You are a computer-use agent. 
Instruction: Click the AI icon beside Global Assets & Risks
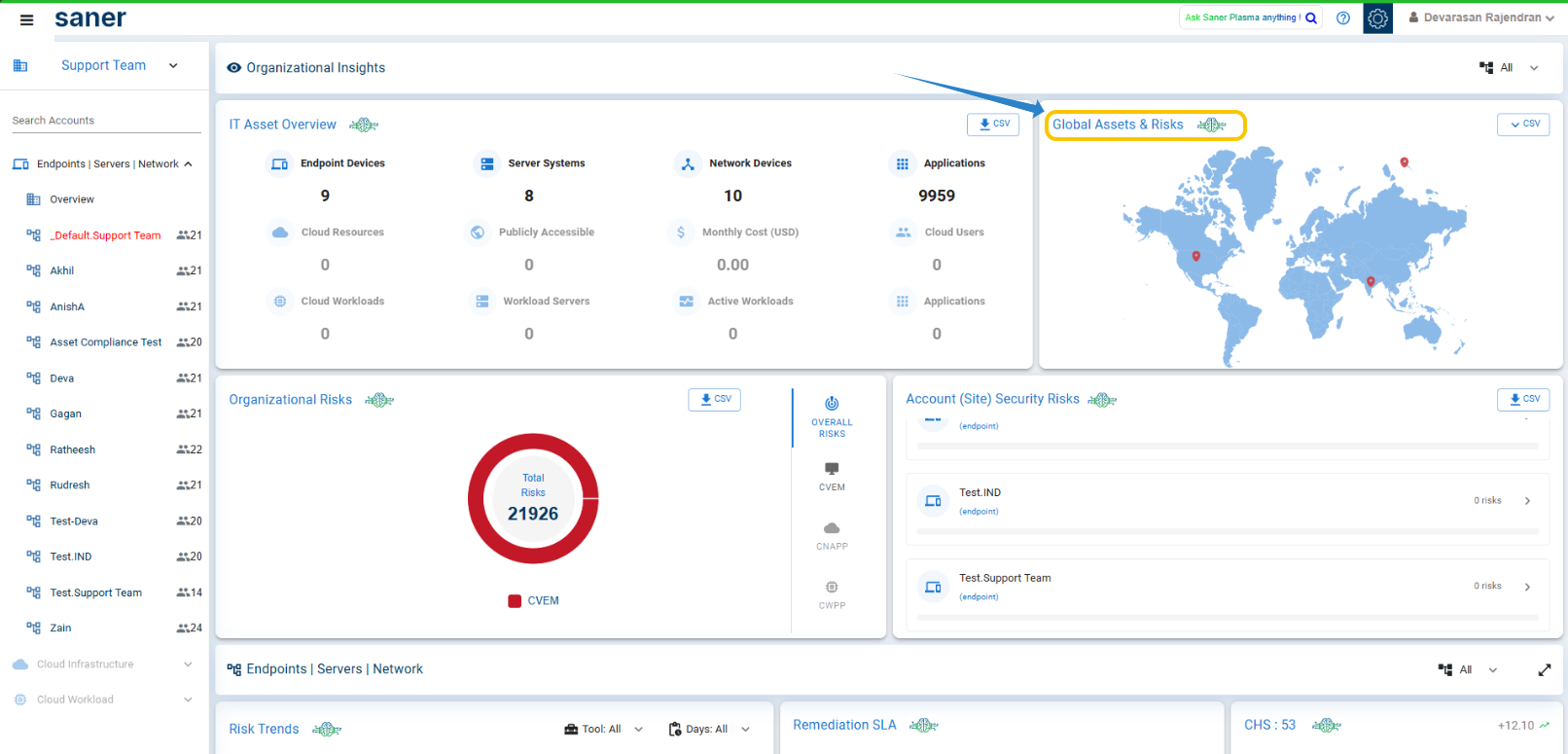[x=1211, y=125]
